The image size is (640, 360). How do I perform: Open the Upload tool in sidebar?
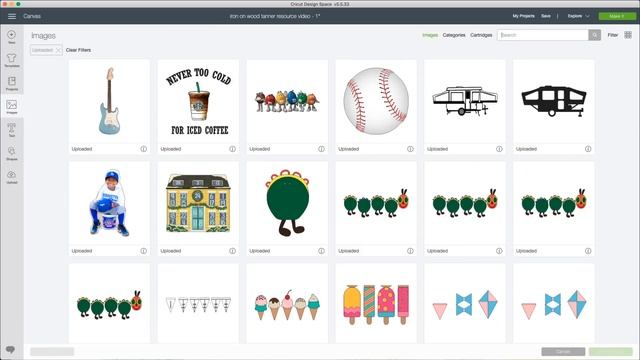pos(11,177)
